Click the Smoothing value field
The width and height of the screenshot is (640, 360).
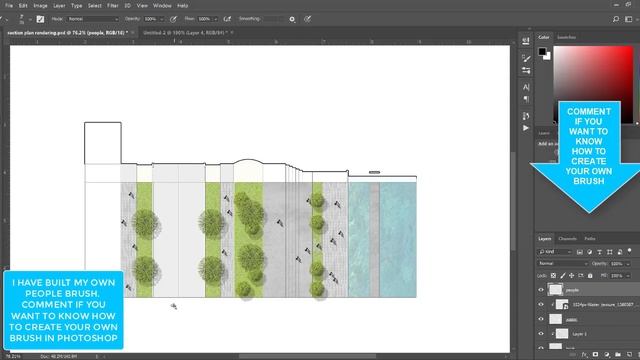(x=273, y=19)
